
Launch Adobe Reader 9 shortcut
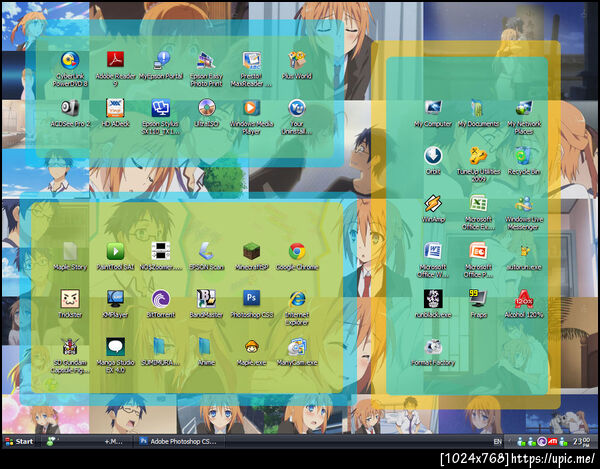115,60
